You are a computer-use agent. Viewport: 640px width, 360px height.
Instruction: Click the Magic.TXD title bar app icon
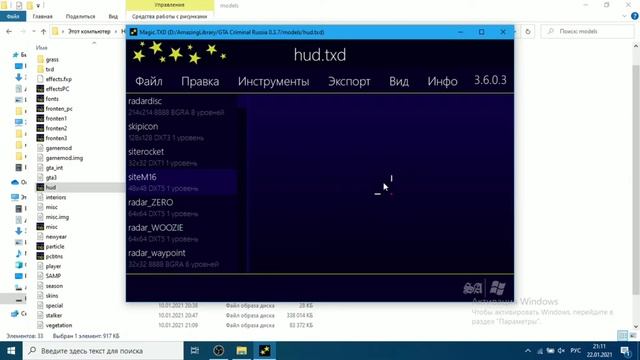133,32
